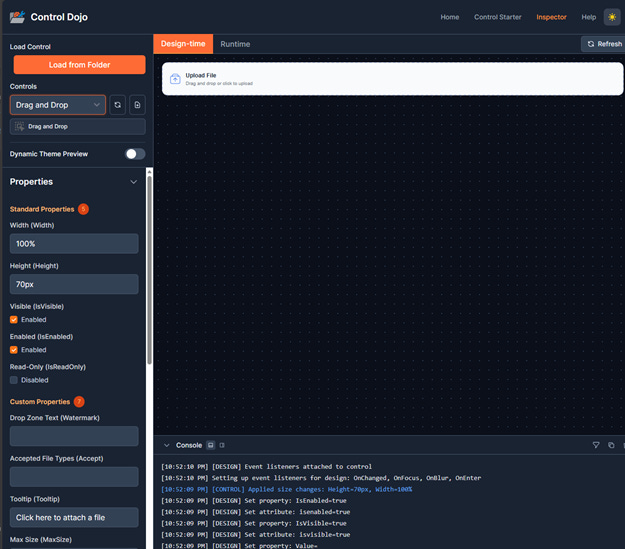Click the Custom Properties count badge 7
Image resolution: width=625 pixels, height=549 pixels.
(79, 401)
